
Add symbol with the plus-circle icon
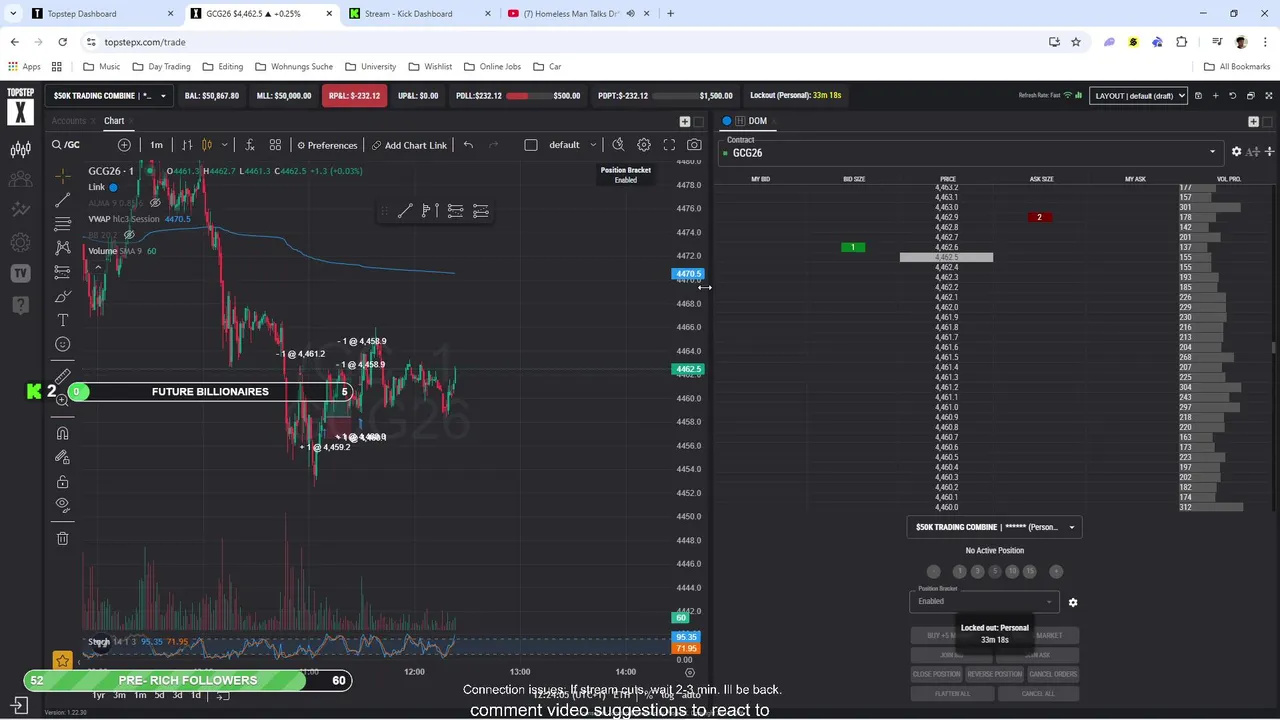(x=124, y=145)
